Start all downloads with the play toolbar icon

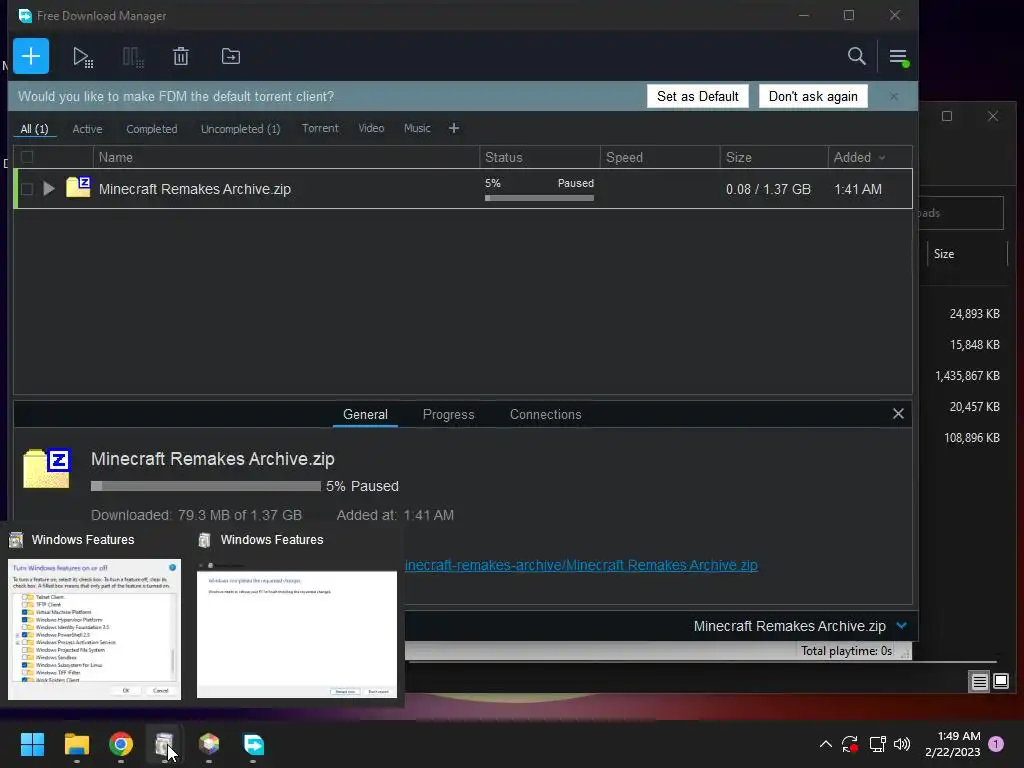click(83, 57)
